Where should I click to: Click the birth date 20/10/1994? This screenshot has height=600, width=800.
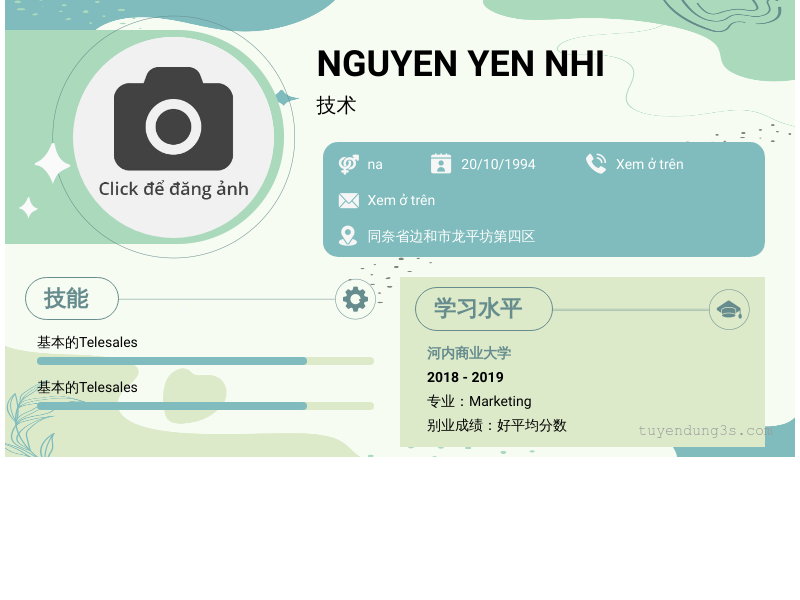pos(498,164)
